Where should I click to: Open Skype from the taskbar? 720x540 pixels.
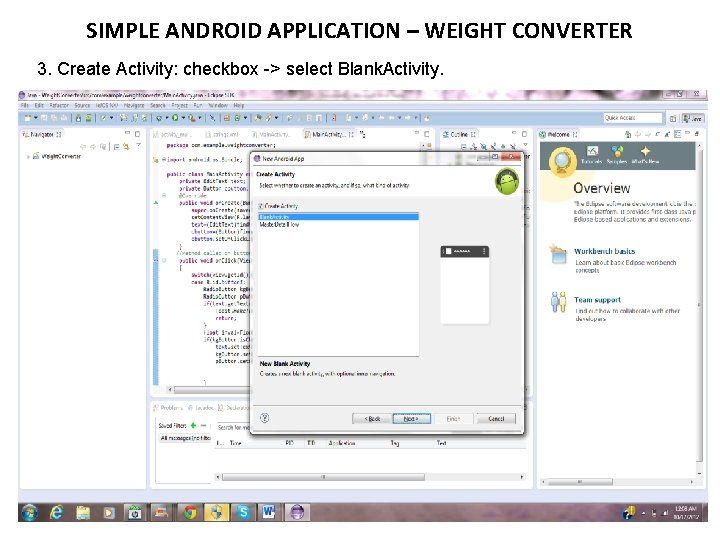click(243, 512)
